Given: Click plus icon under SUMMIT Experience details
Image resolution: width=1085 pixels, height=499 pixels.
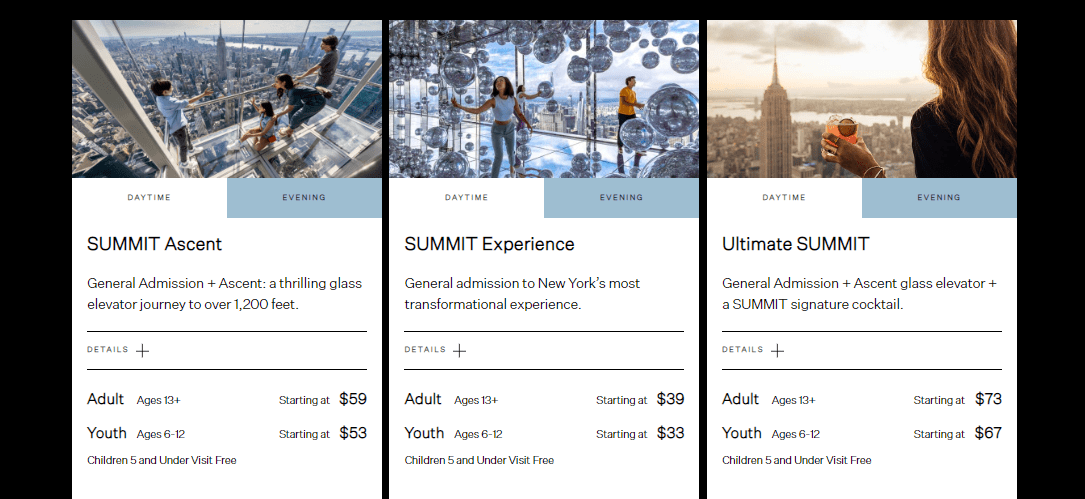Looking at the screenshot, I should click(460, 351).
